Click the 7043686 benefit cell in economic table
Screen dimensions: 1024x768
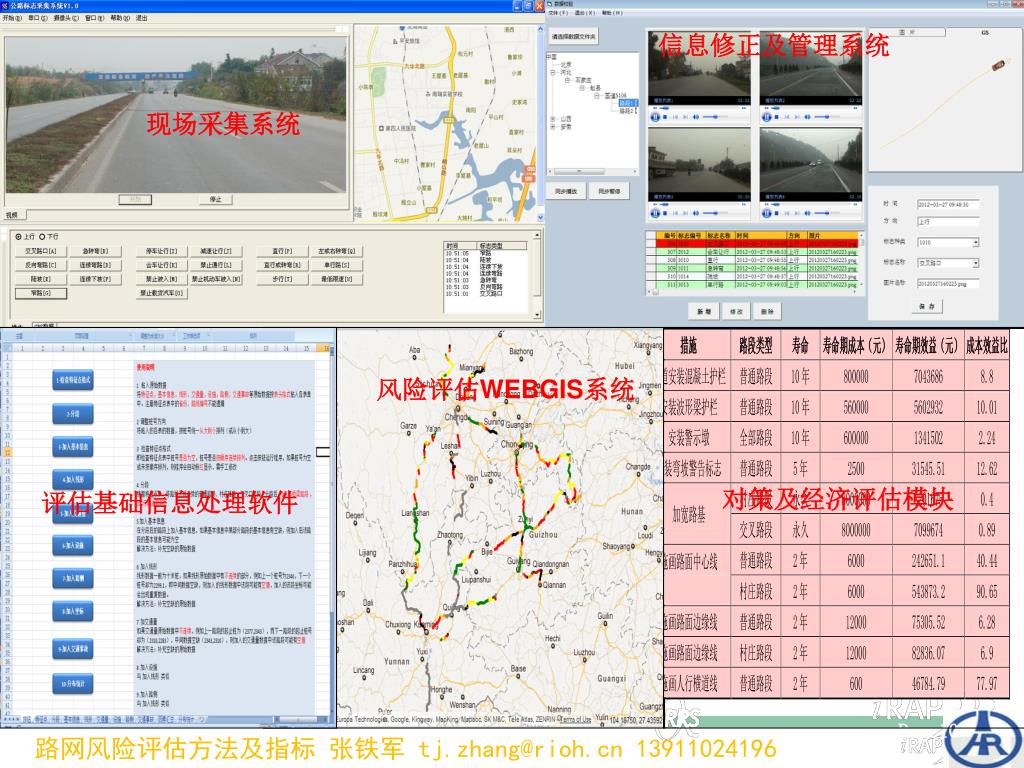coord(928,376)
